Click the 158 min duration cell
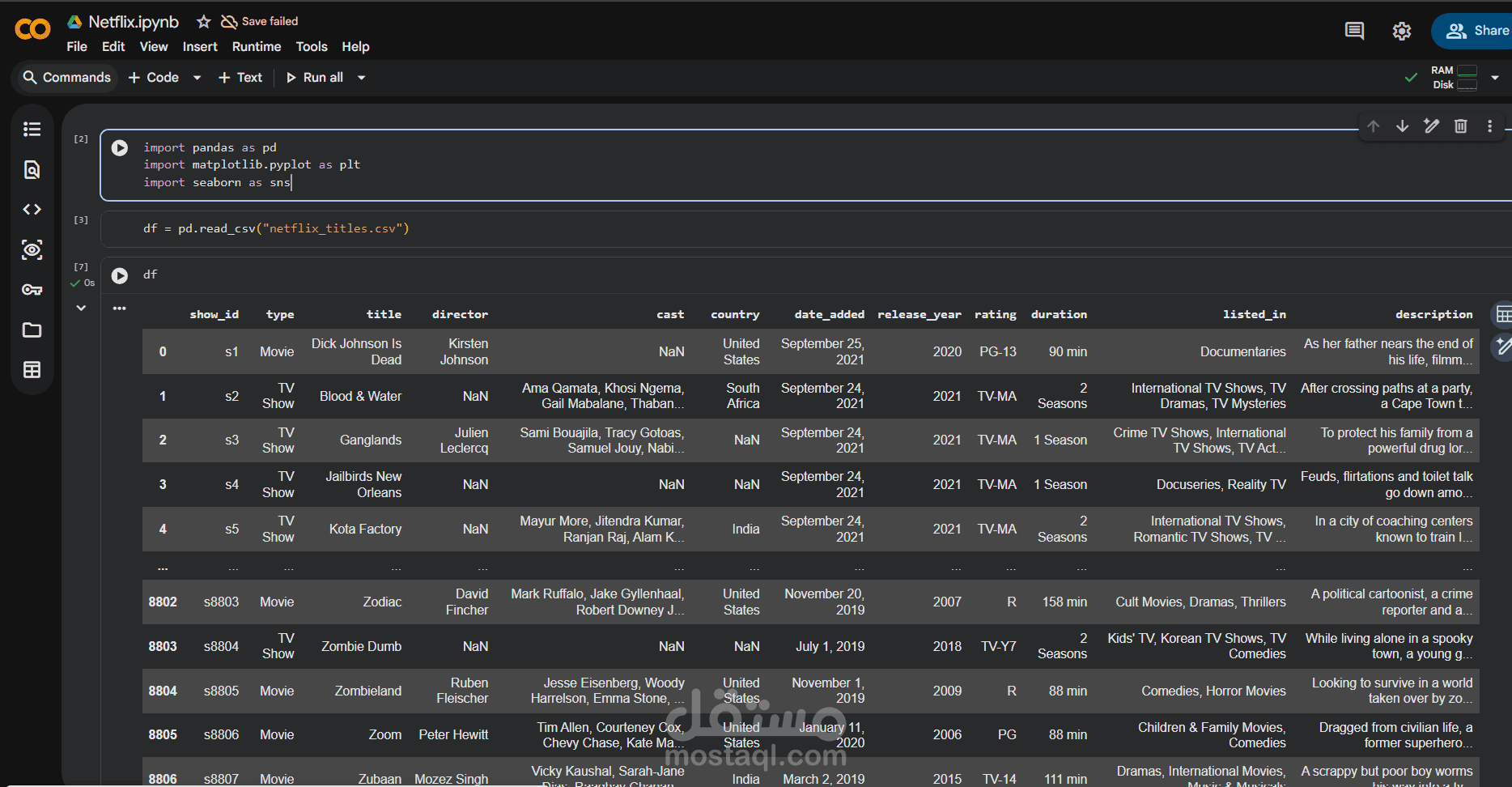 click(x=1064, y=602)
